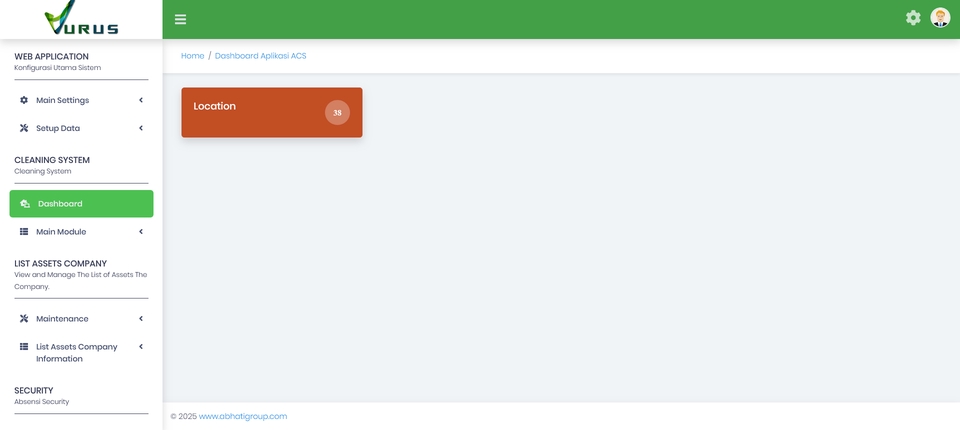
Task: Click the list icon beside Main Module
Action: (x=24, y=232)
